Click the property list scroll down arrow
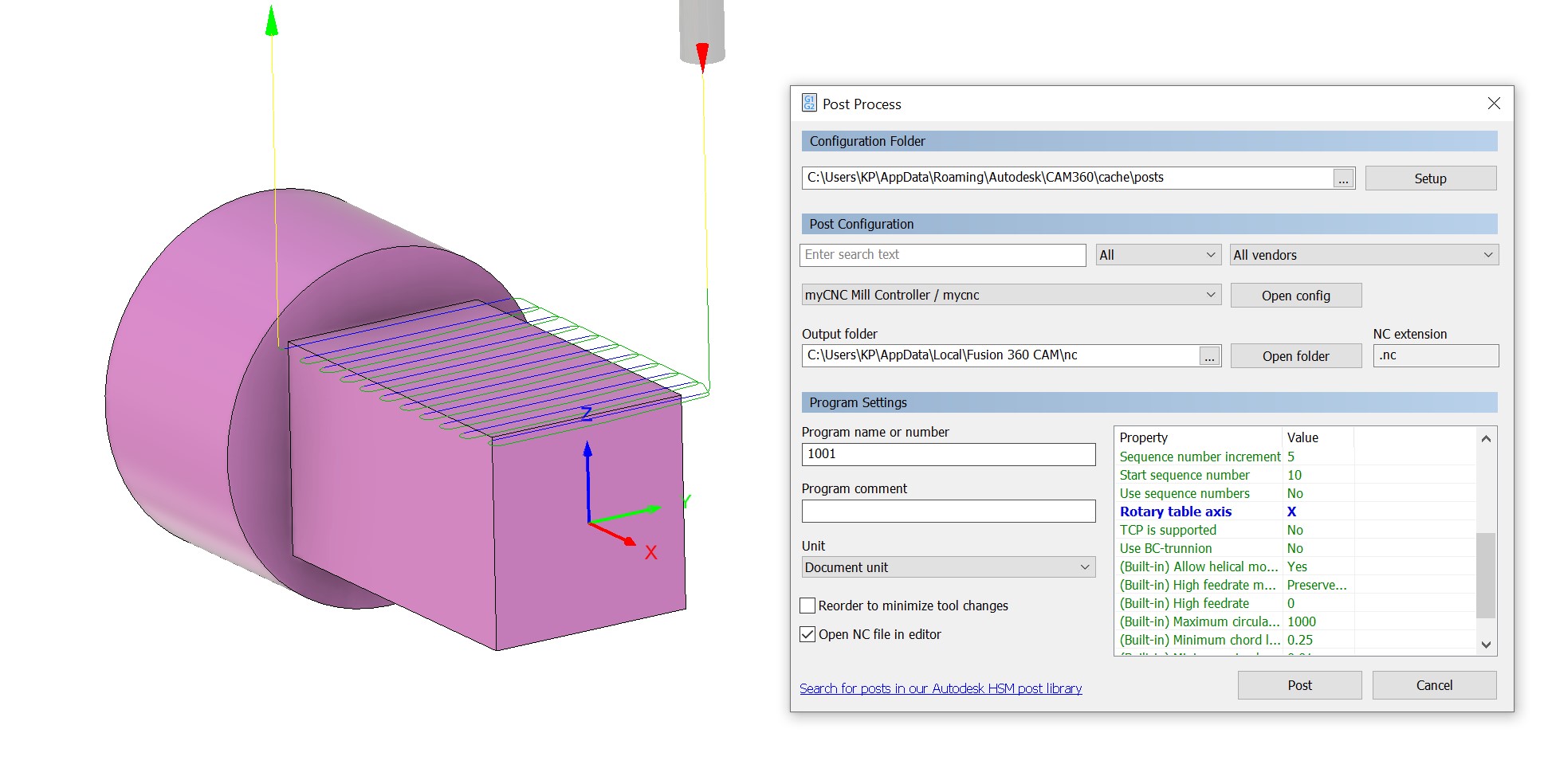Viewport: 1548px width, 784px height. point(1486,645)
